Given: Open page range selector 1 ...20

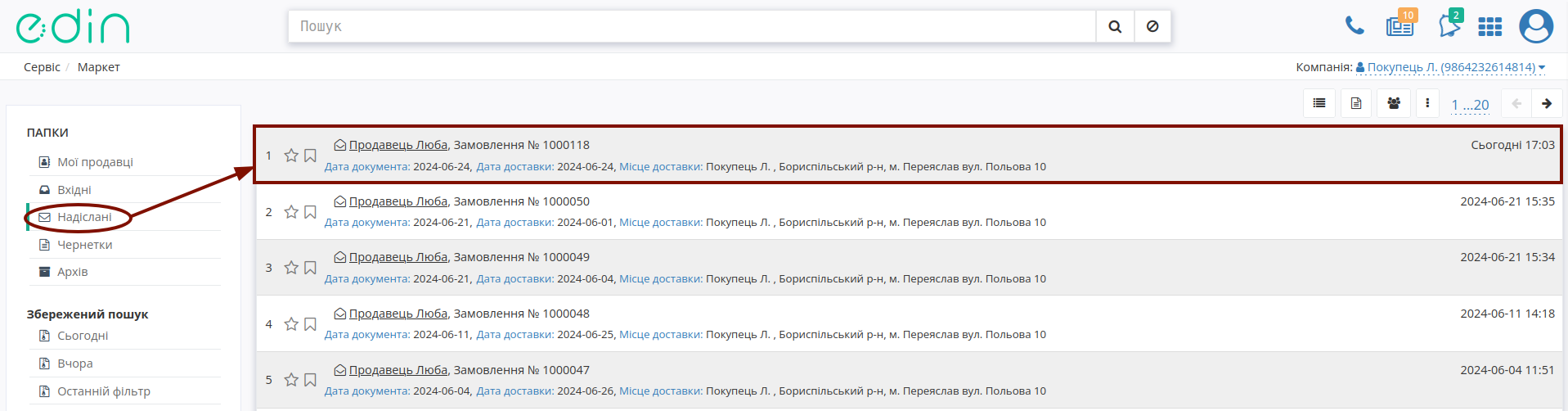Looking at the screenshot, I should [1470, 105].
